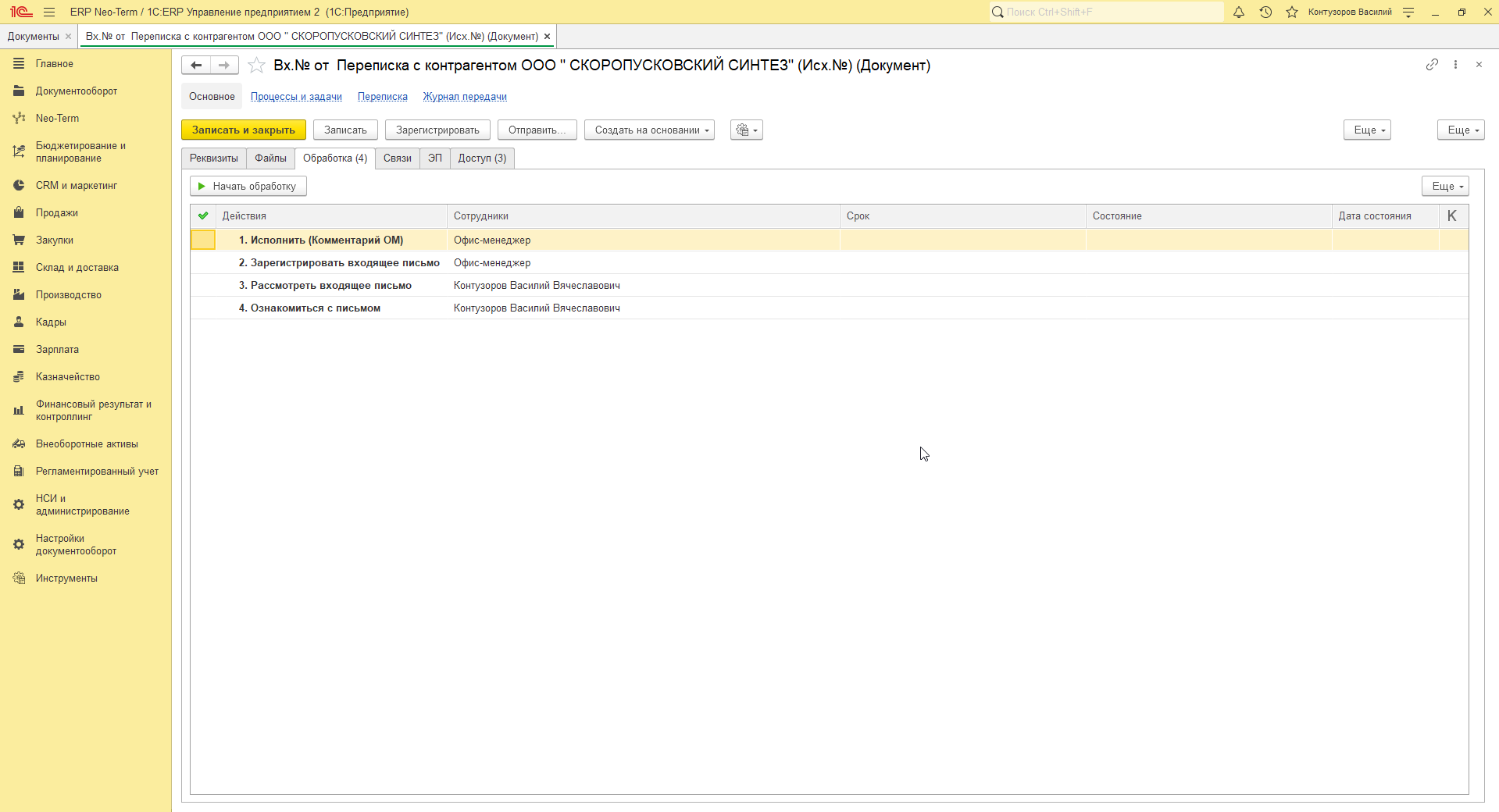Click the Начать обработку play button
Viewport: 1499px width, 812px height.
pos(248,187)
